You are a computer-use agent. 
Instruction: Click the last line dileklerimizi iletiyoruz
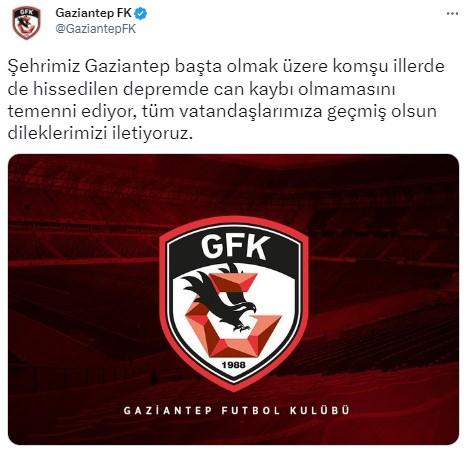(100, 133)
